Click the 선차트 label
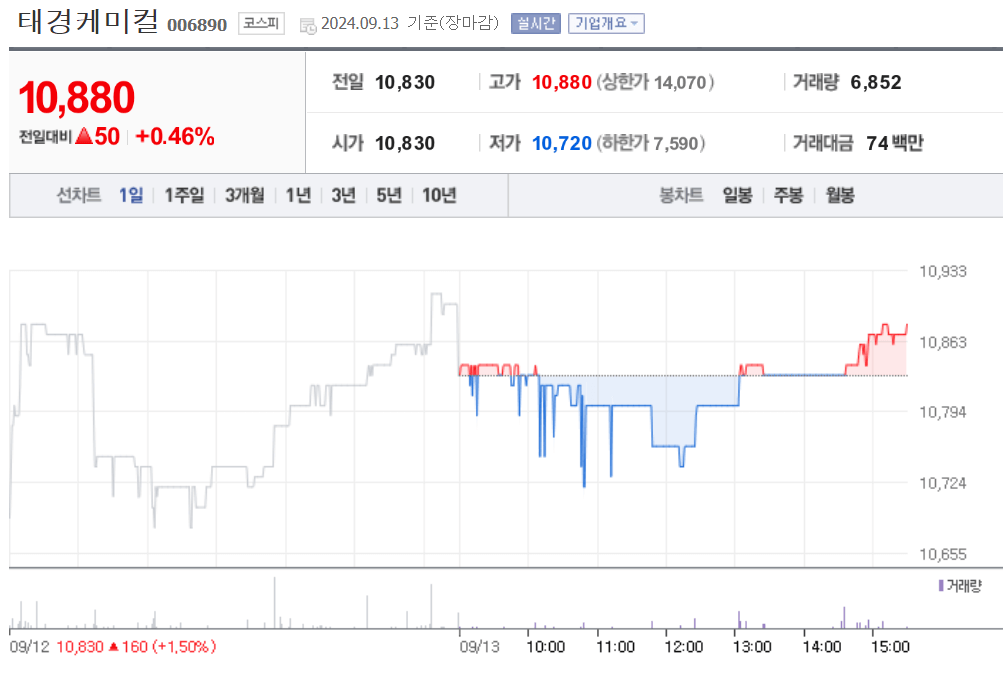This screenshot has width=1003, height=687. [79, 195]
